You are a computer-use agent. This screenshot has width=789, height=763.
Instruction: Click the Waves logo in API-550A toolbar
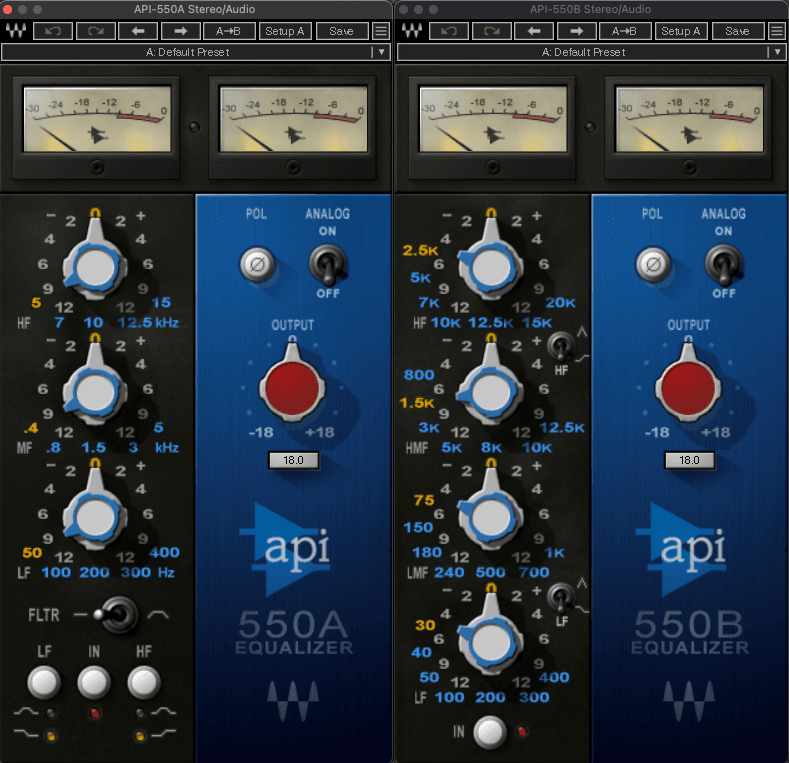pos(16,31)
